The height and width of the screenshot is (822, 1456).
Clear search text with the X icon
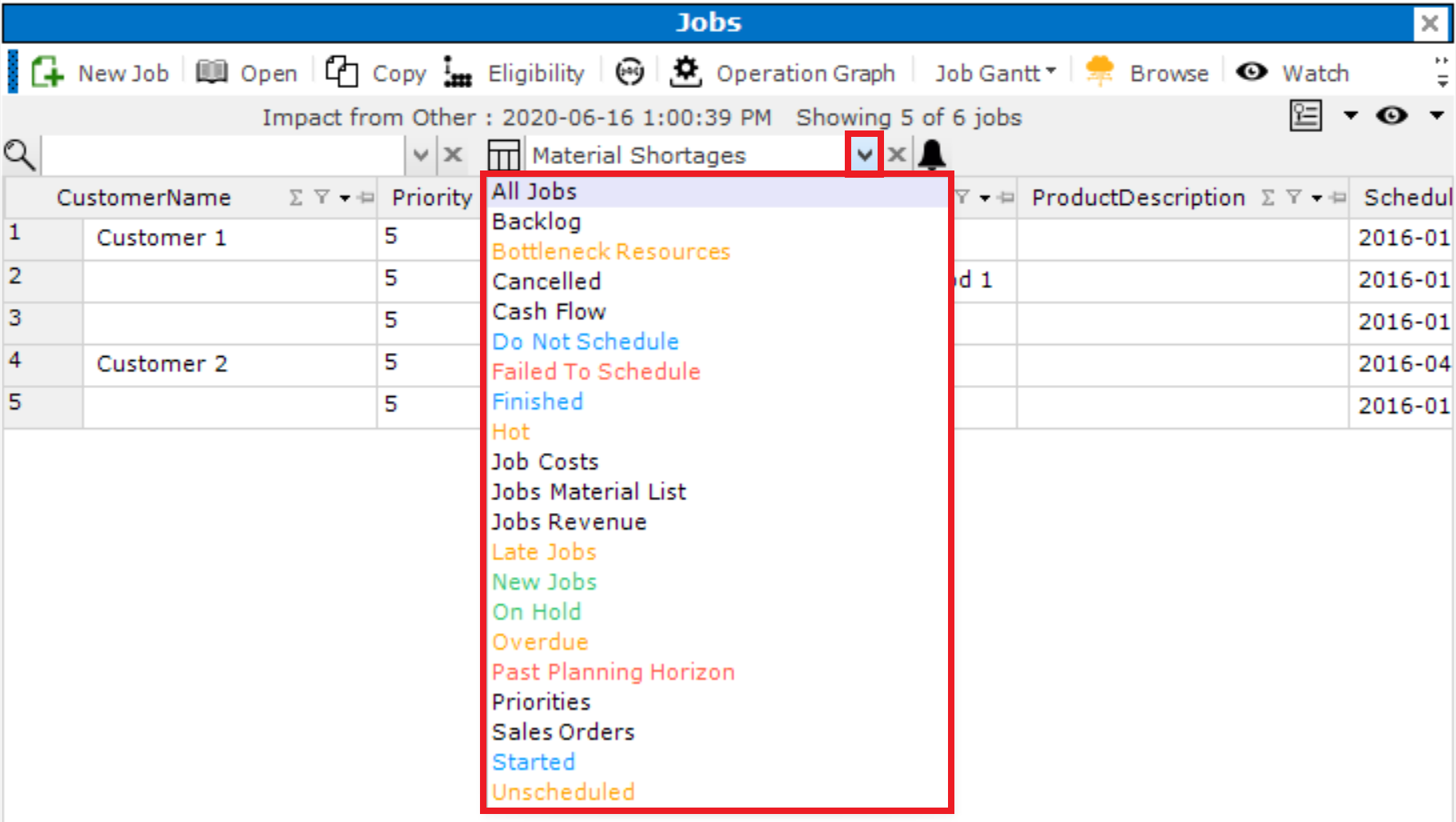(x=453, y=154)
